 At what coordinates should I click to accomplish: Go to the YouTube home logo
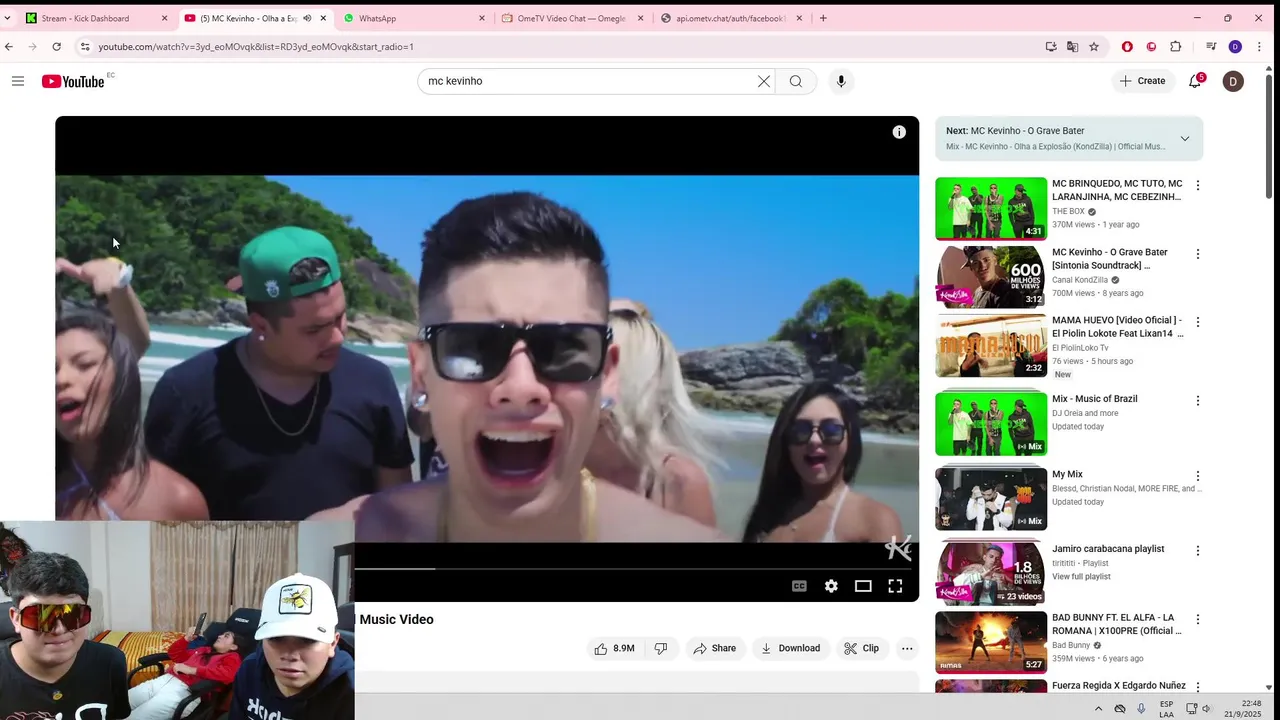pyautogui.click(x=73, y=81)
